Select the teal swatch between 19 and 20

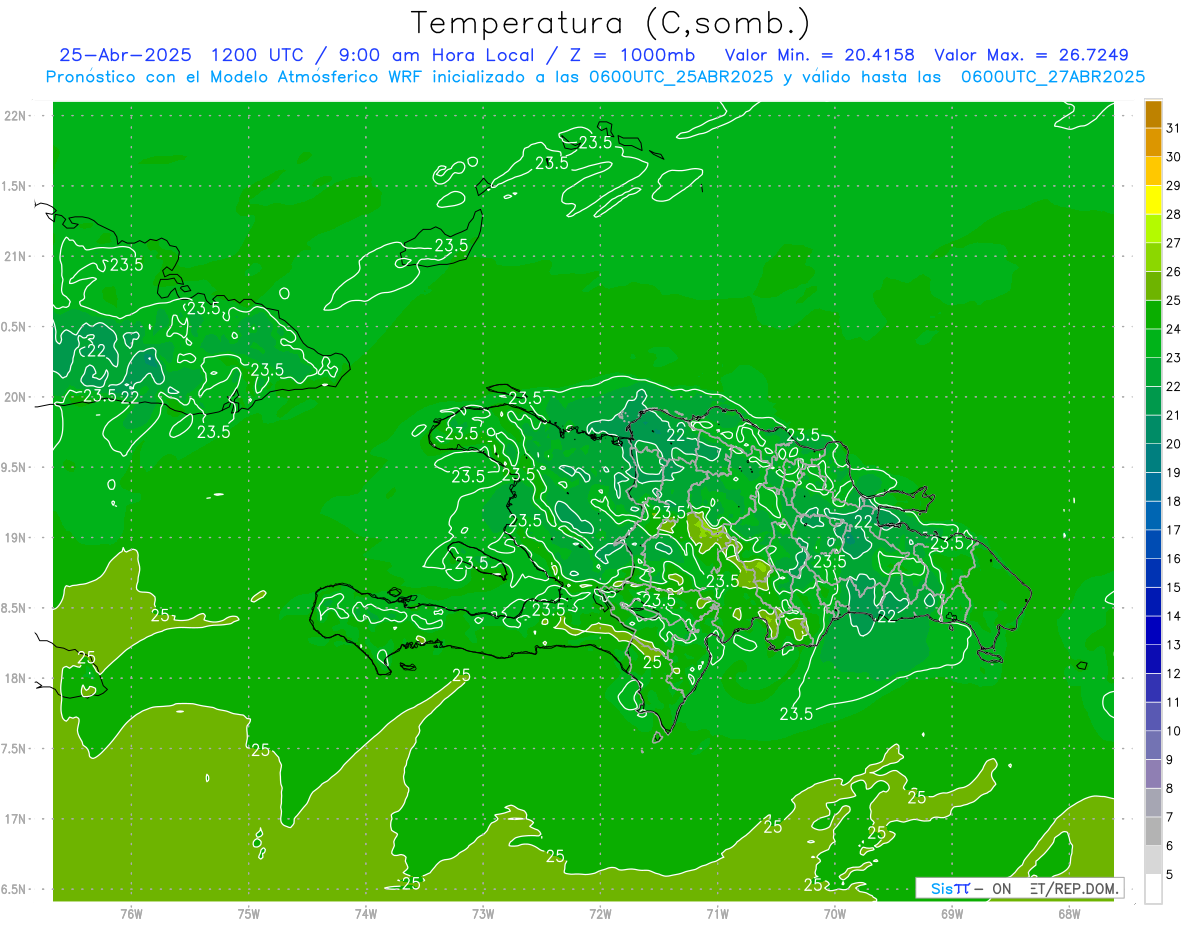click(1153, 458)
